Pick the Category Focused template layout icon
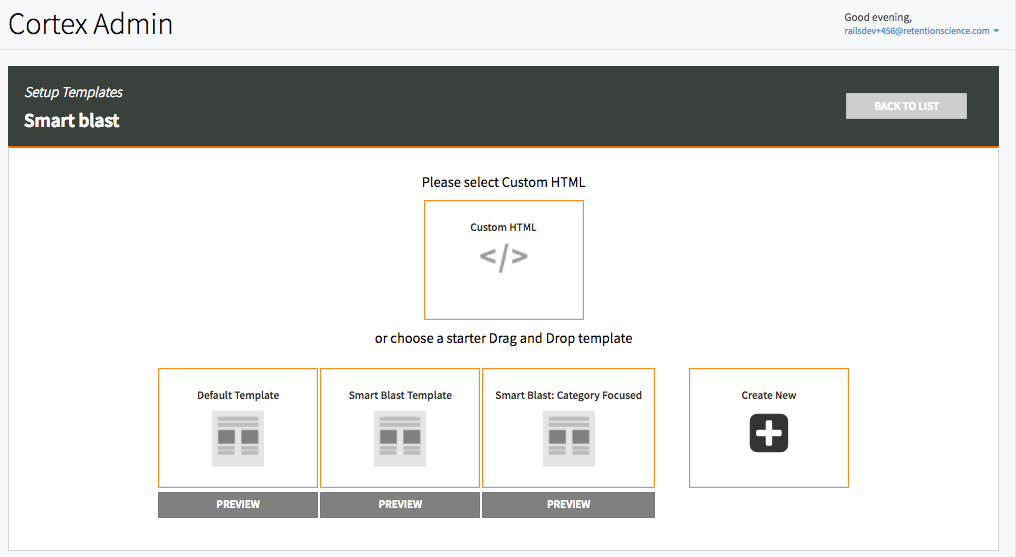Viewport: 1016px width, 557px height. pos(568,440)
